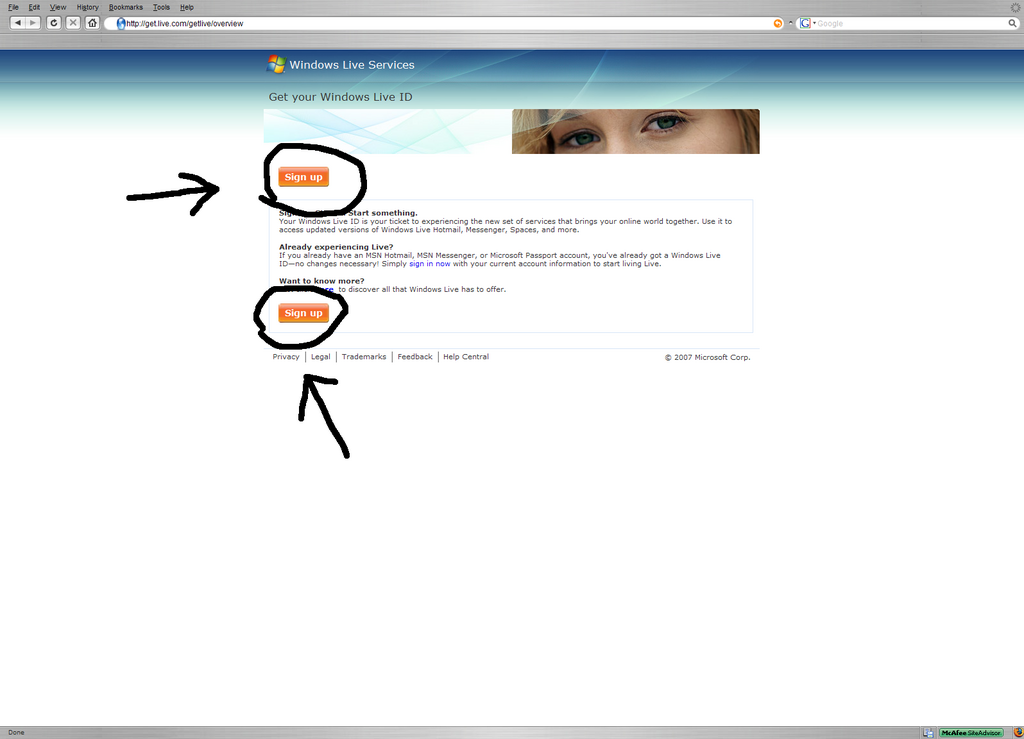The height and width of the screenshot is (739, 1024).
Task: Click the page info icon in status bar
Action: click(928, 732)
